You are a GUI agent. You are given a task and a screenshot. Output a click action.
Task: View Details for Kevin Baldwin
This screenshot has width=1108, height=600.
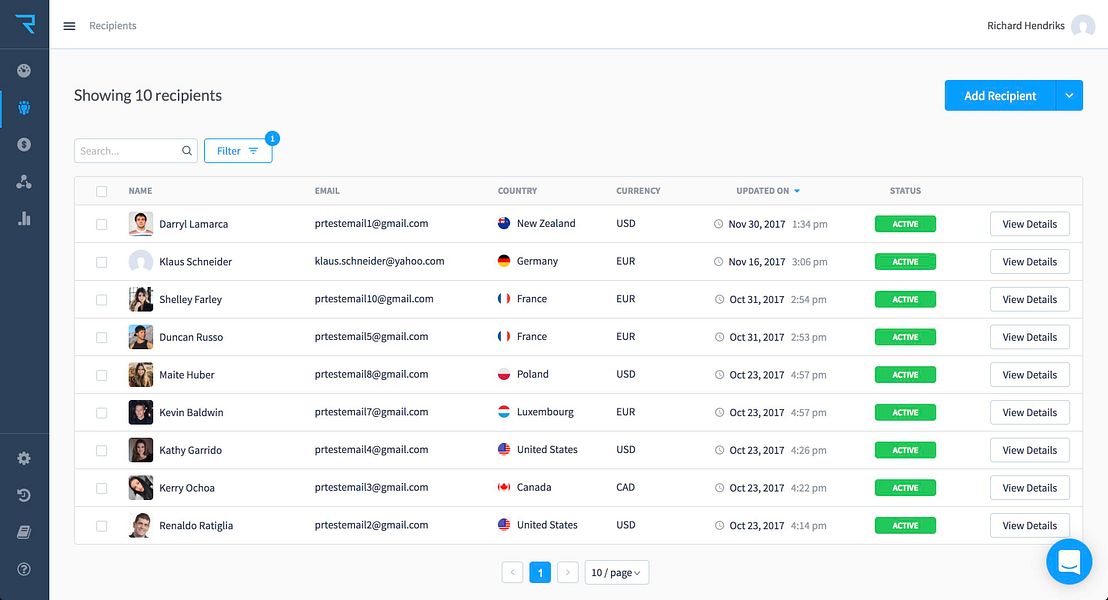click(1030, 413)
